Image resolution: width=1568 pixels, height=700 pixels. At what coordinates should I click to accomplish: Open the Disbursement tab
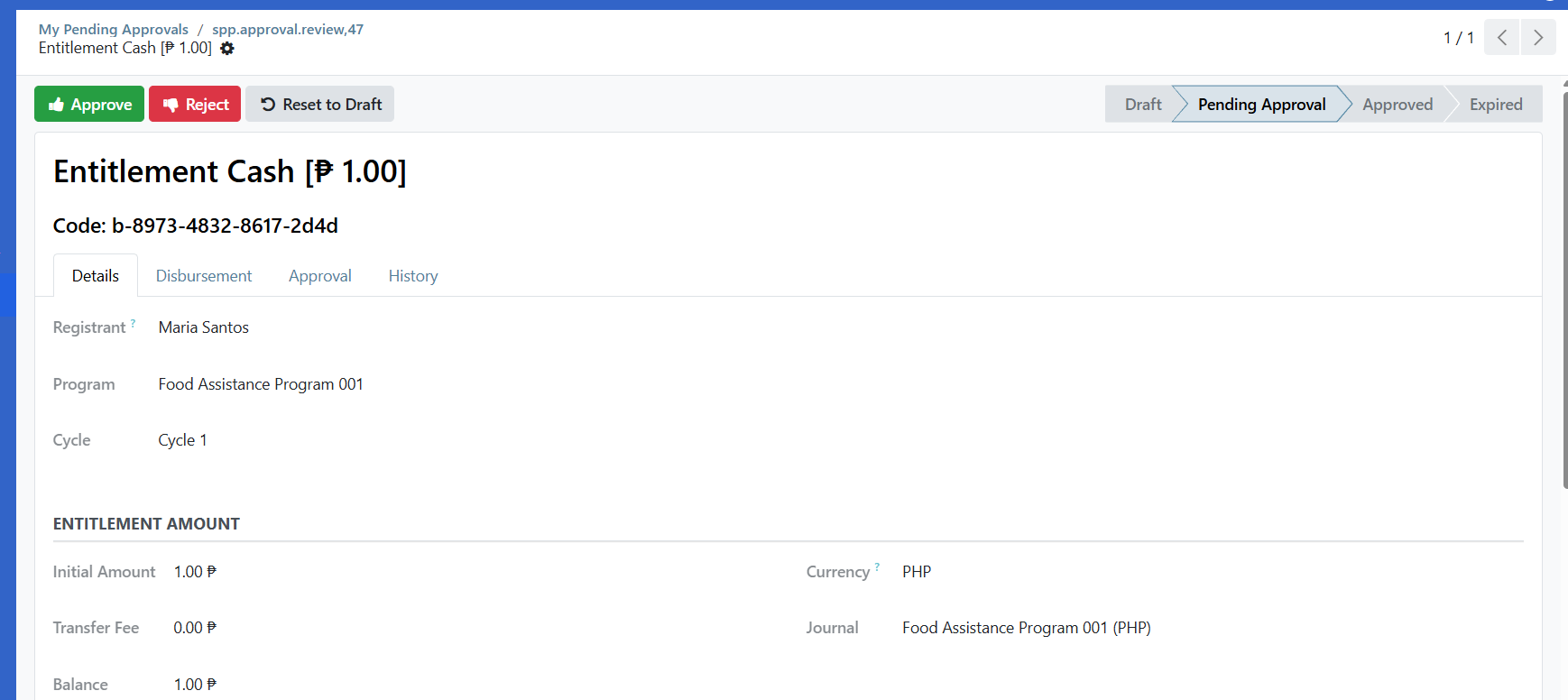pyautogui.click(x=204, y=276)
